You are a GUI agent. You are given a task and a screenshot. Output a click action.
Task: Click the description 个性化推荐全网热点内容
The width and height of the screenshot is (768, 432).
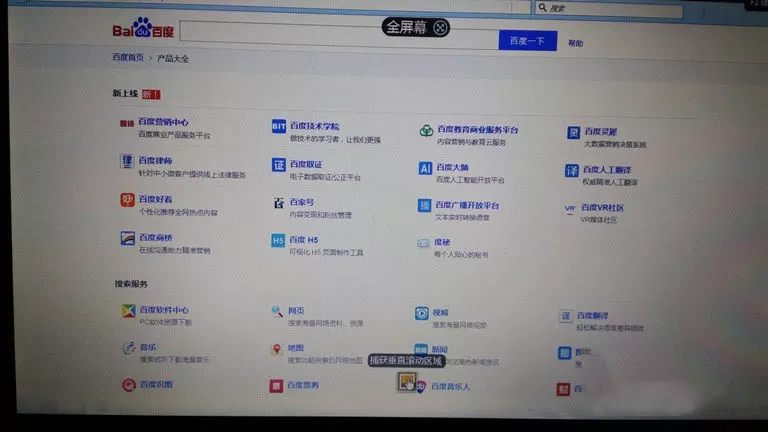click(x=178, y=213)
